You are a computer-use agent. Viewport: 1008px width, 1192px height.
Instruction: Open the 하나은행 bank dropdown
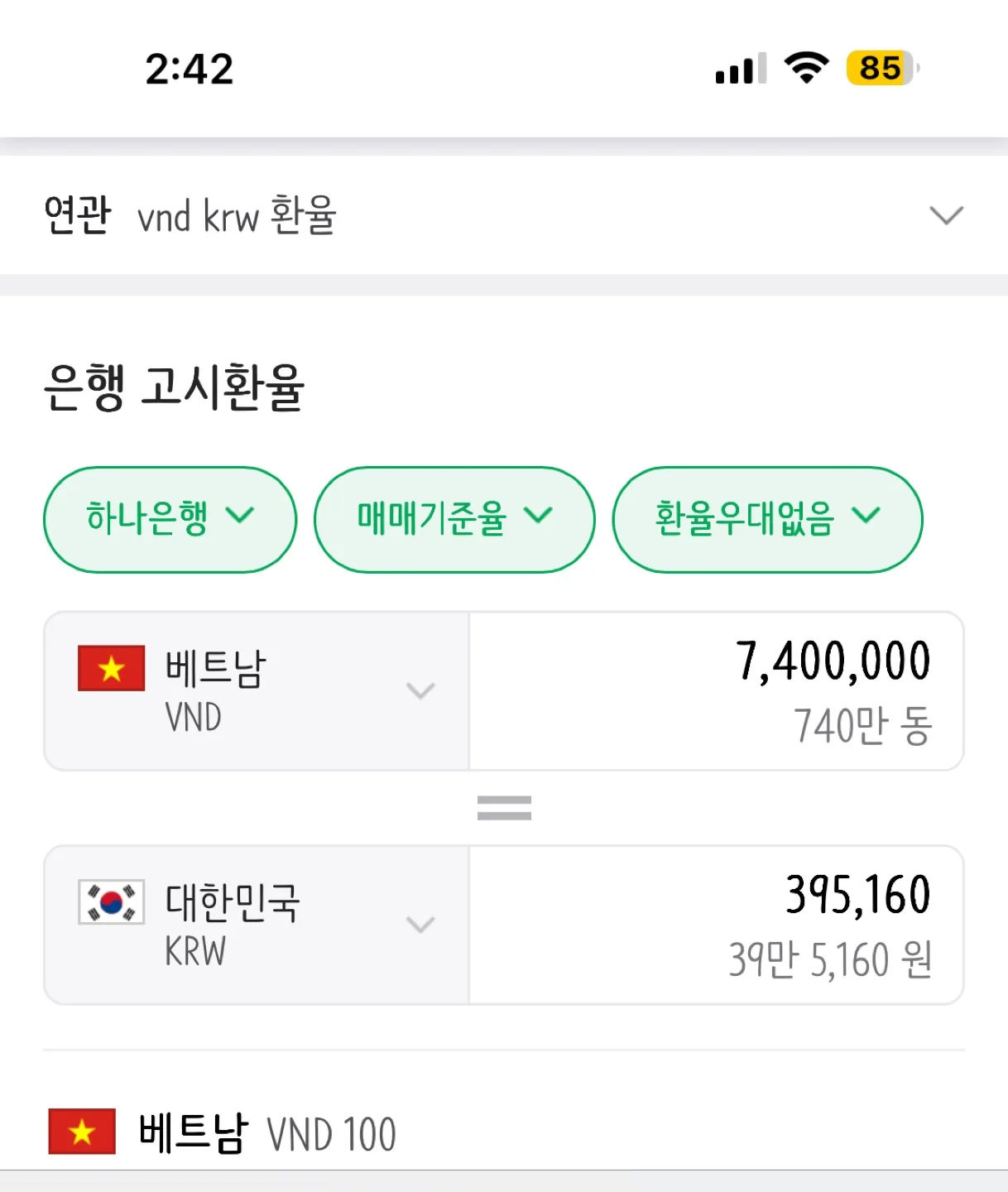[x=170, y=519]
